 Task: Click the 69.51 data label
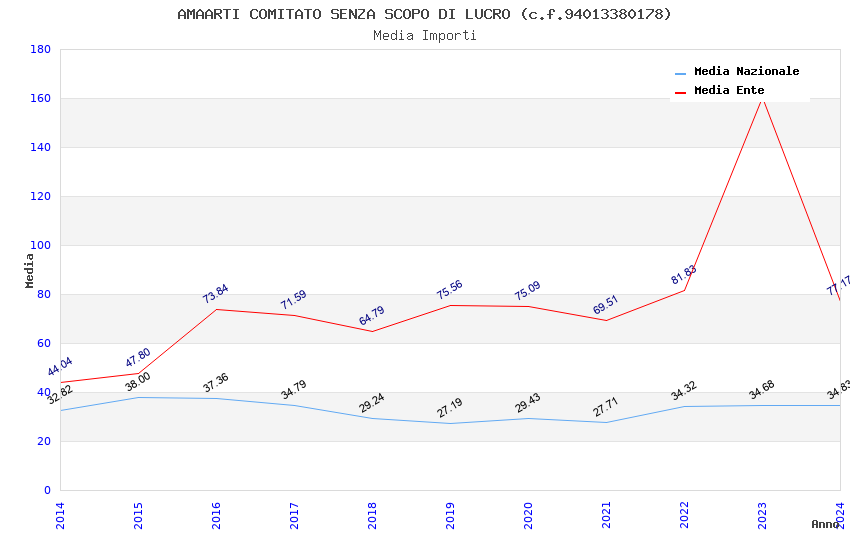[606, 305]
